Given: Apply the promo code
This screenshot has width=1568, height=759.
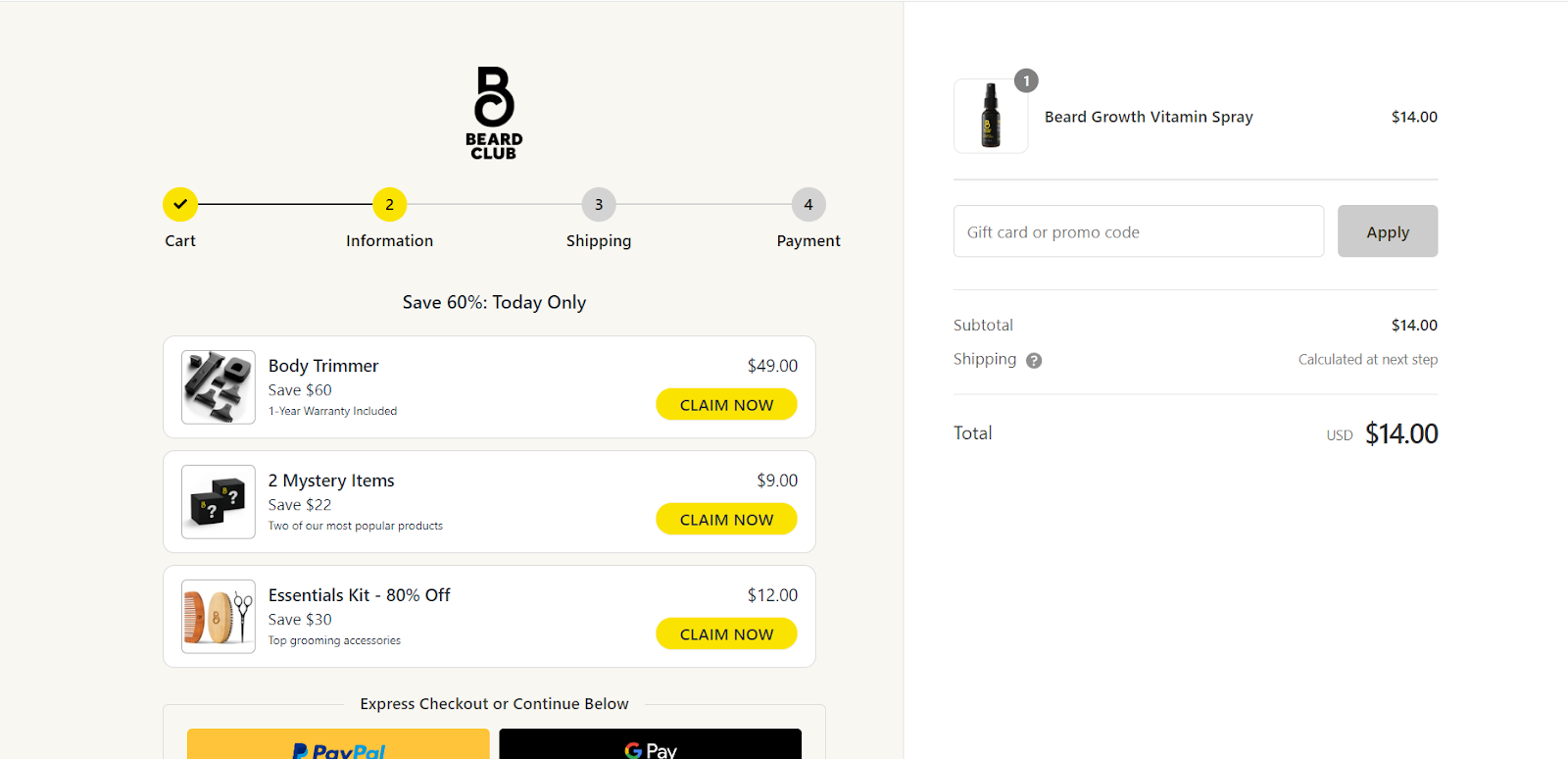Looking at the screenshot, I should pyautogui.click(x=1388, y=231).
